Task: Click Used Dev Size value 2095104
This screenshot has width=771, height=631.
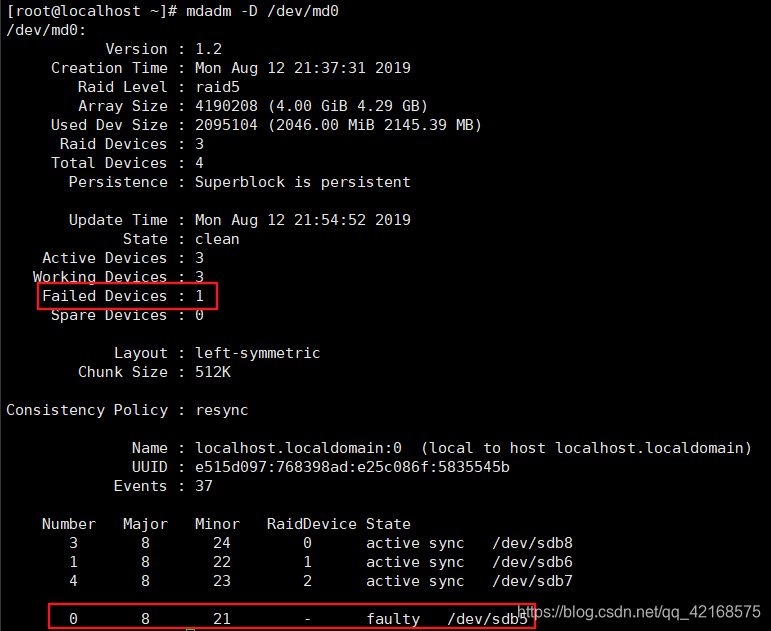Action: (226, 125)
